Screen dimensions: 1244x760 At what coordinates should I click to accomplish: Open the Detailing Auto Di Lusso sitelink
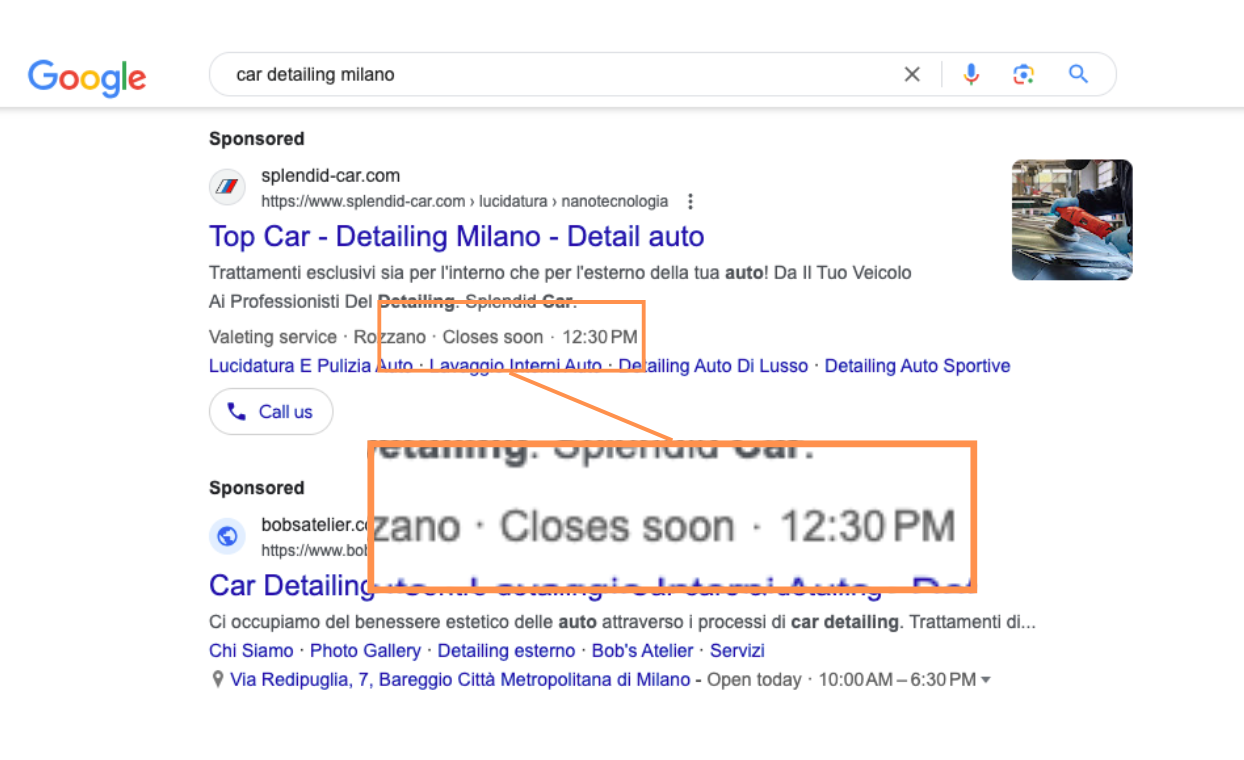pyautogui.click(x=713, y=366)
